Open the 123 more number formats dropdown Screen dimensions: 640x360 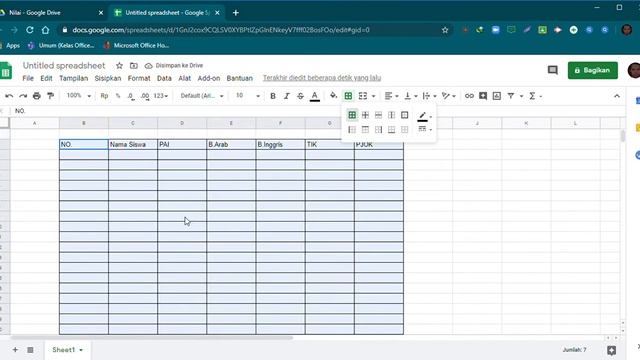pos(161,96)
